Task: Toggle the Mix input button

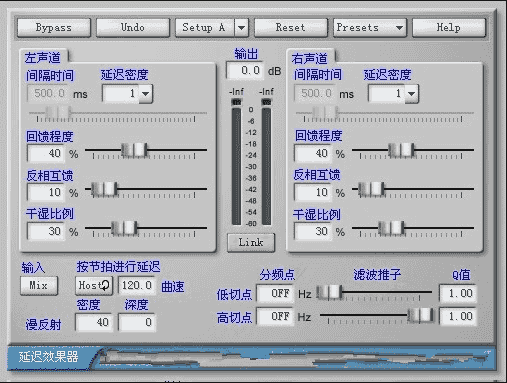Action: pos(39,286)
